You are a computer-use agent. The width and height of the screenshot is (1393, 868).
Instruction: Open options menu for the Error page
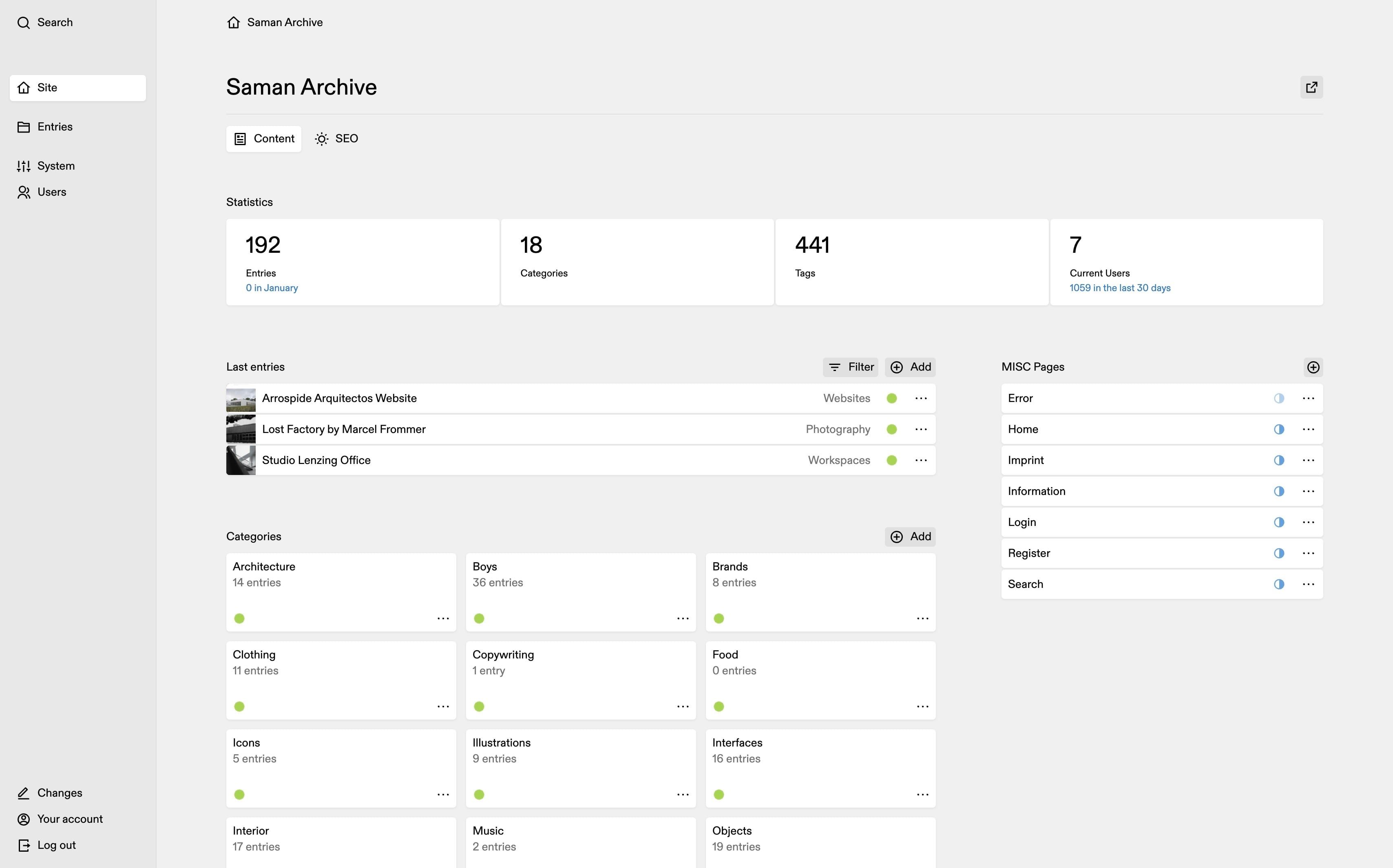click(1308, 398)
